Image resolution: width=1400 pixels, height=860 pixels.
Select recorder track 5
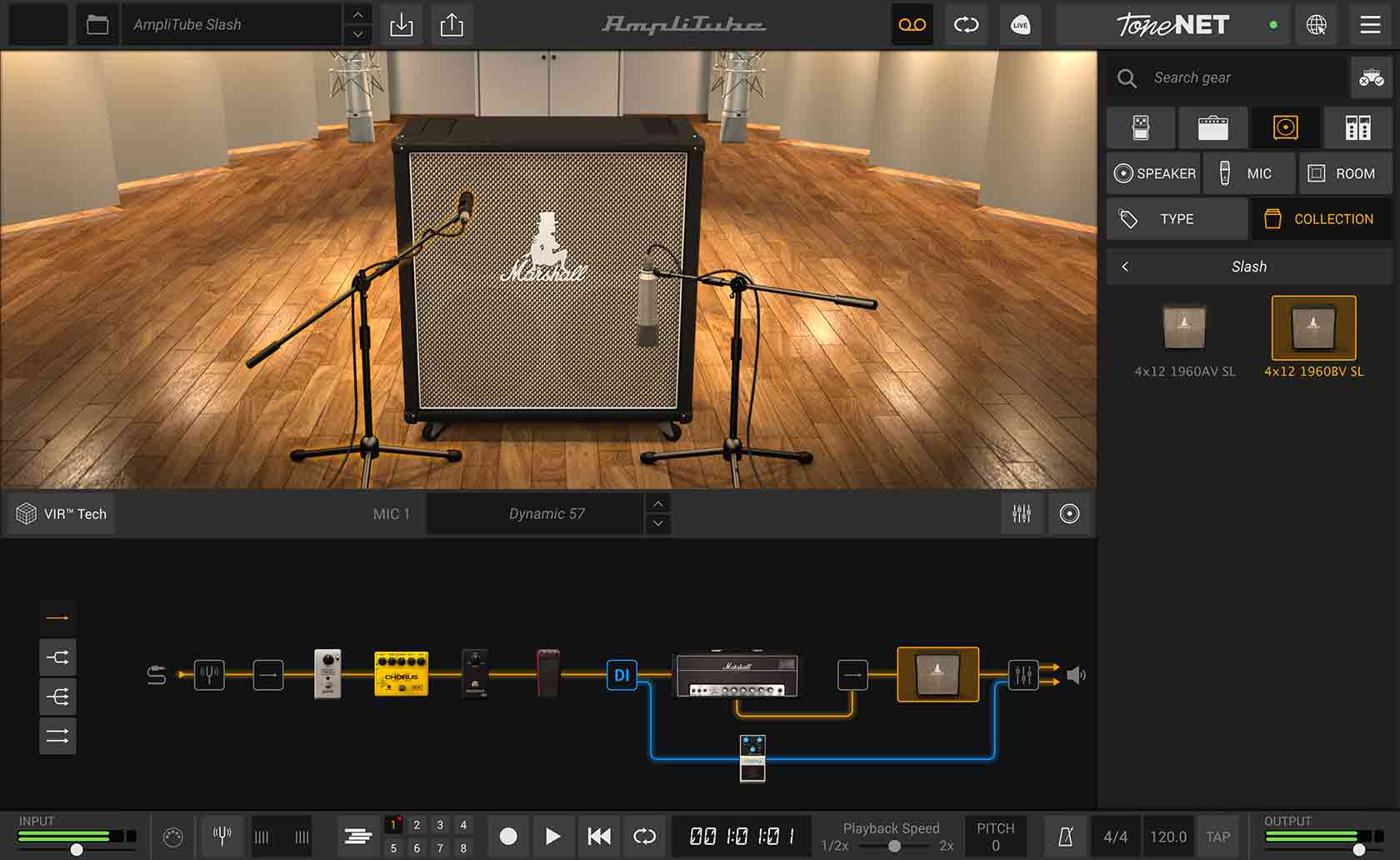393,847
